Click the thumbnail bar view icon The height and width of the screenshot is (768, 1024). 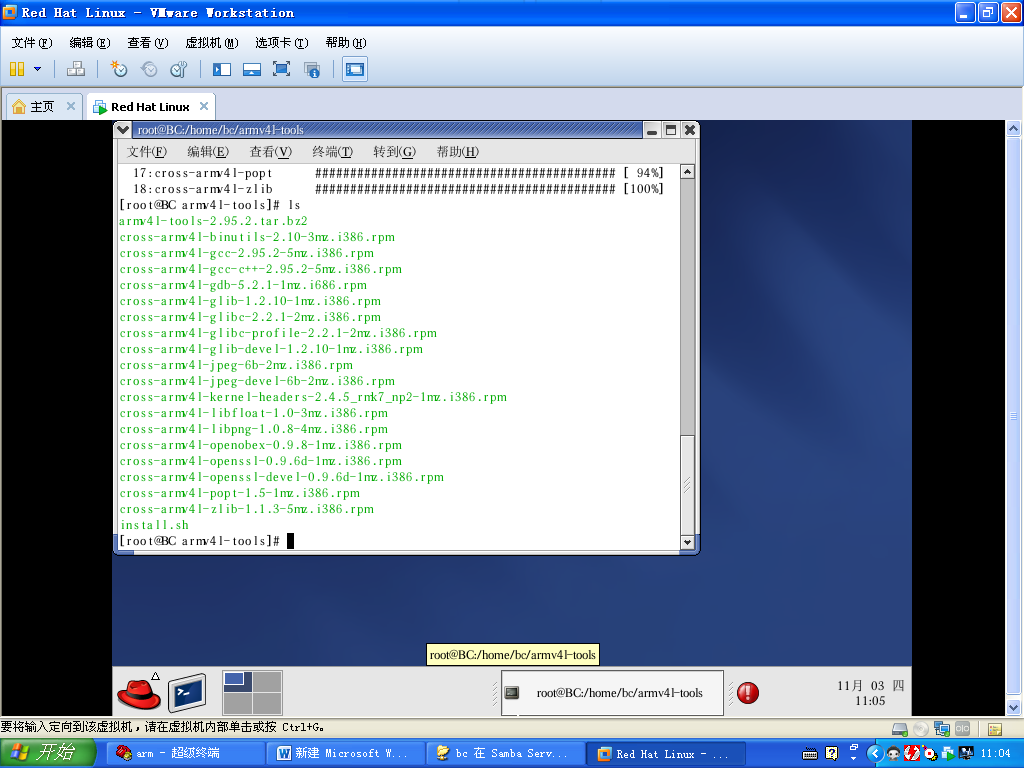click(251, 69)
